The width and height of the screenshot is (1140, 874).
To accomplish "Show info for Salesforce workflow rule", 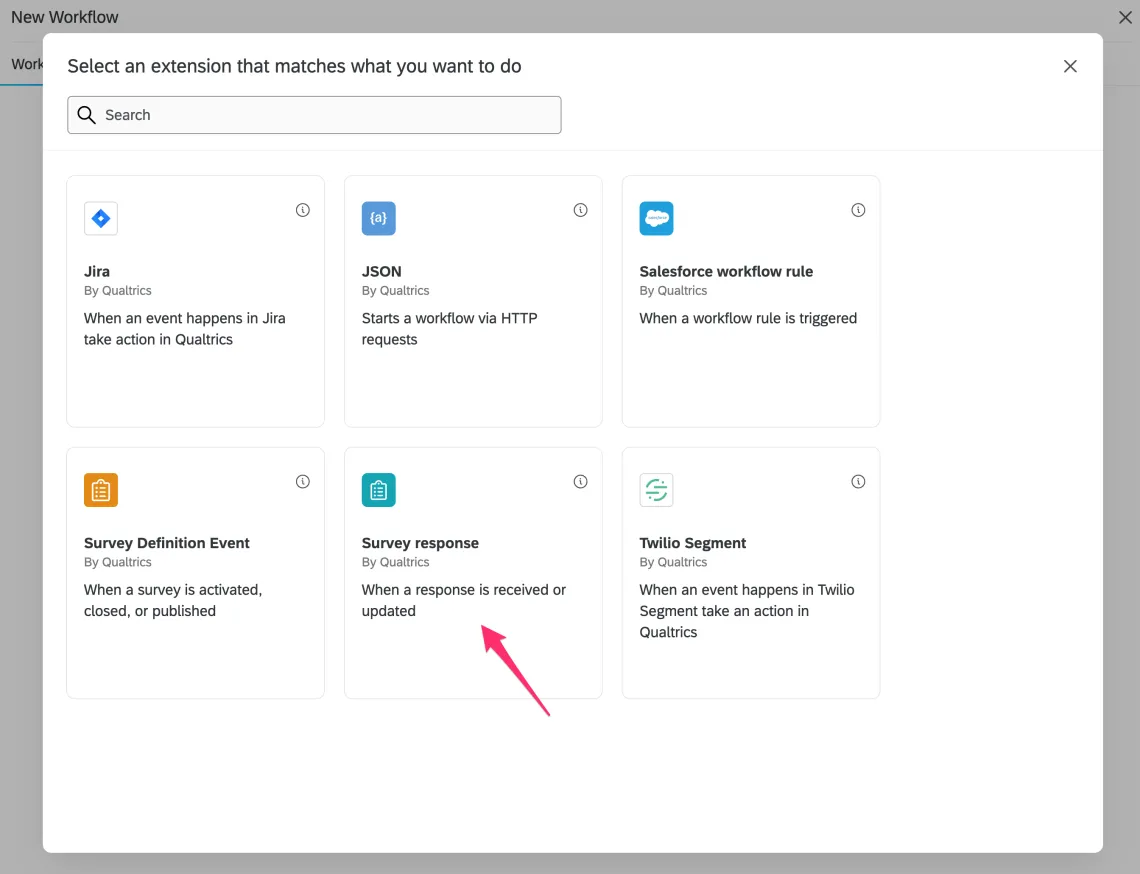I will (x=858, y=210).
